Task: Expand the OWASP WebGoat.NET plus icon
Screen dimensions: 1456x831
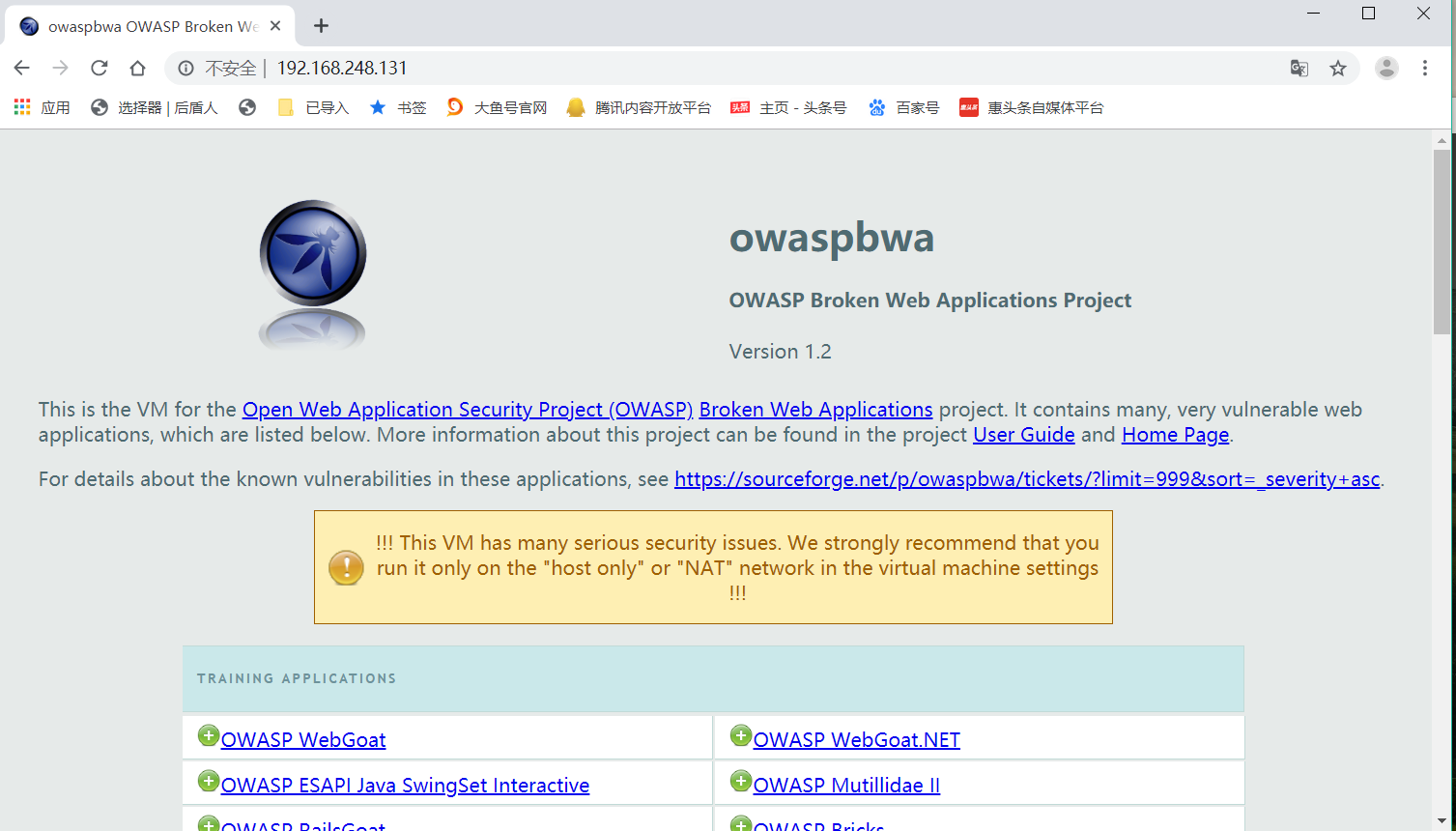Action: 741,736
